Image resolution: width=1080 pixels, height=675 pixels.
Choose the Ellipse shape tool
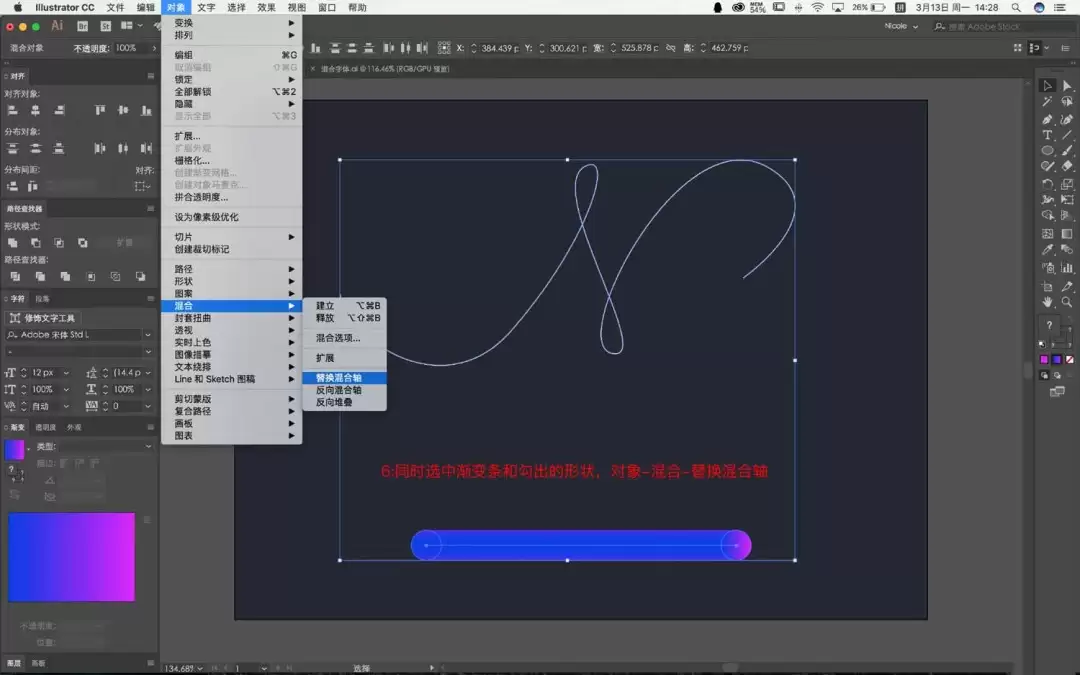tap(1047, 150)
